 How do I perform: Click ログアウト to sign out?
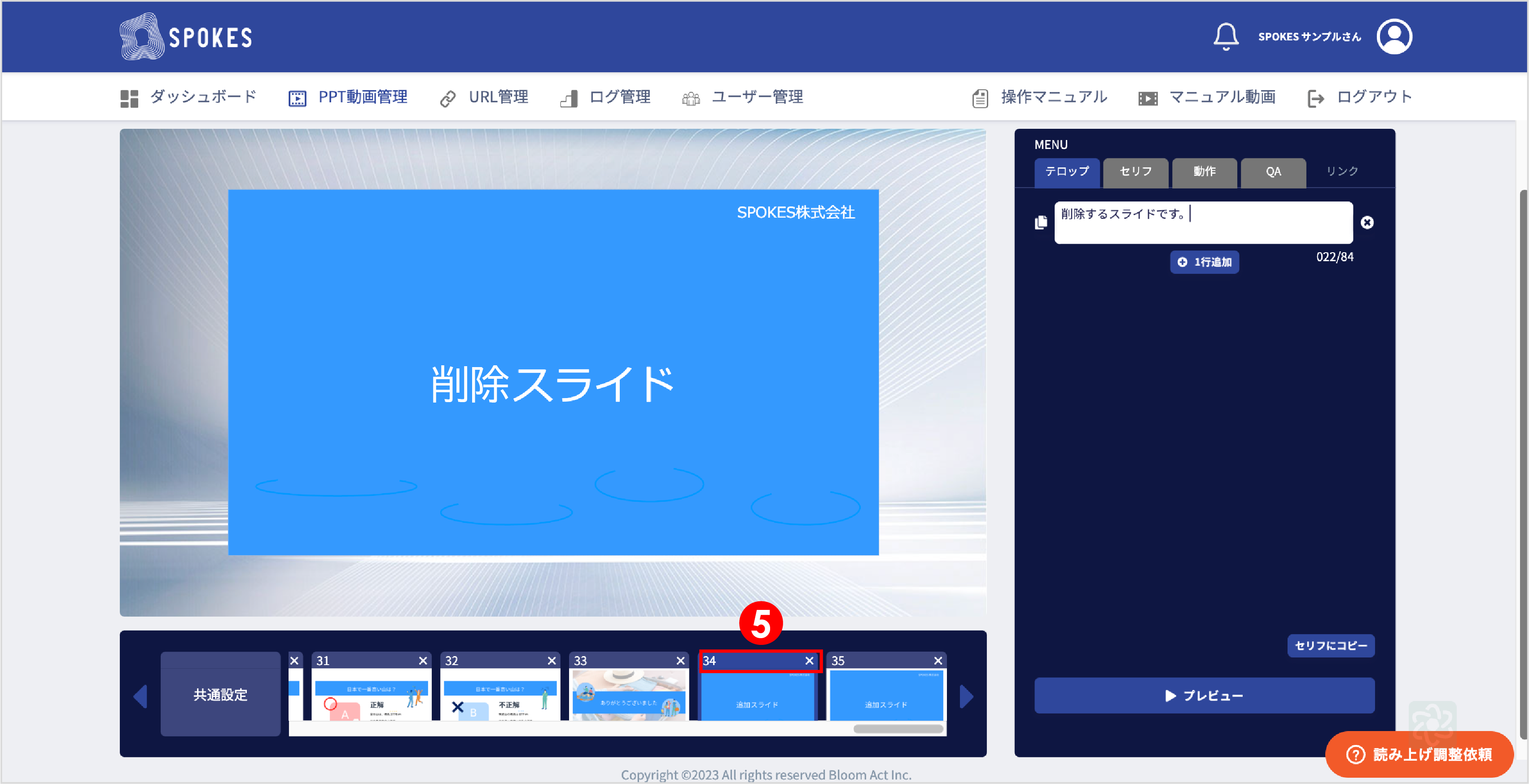[1360, 97]
